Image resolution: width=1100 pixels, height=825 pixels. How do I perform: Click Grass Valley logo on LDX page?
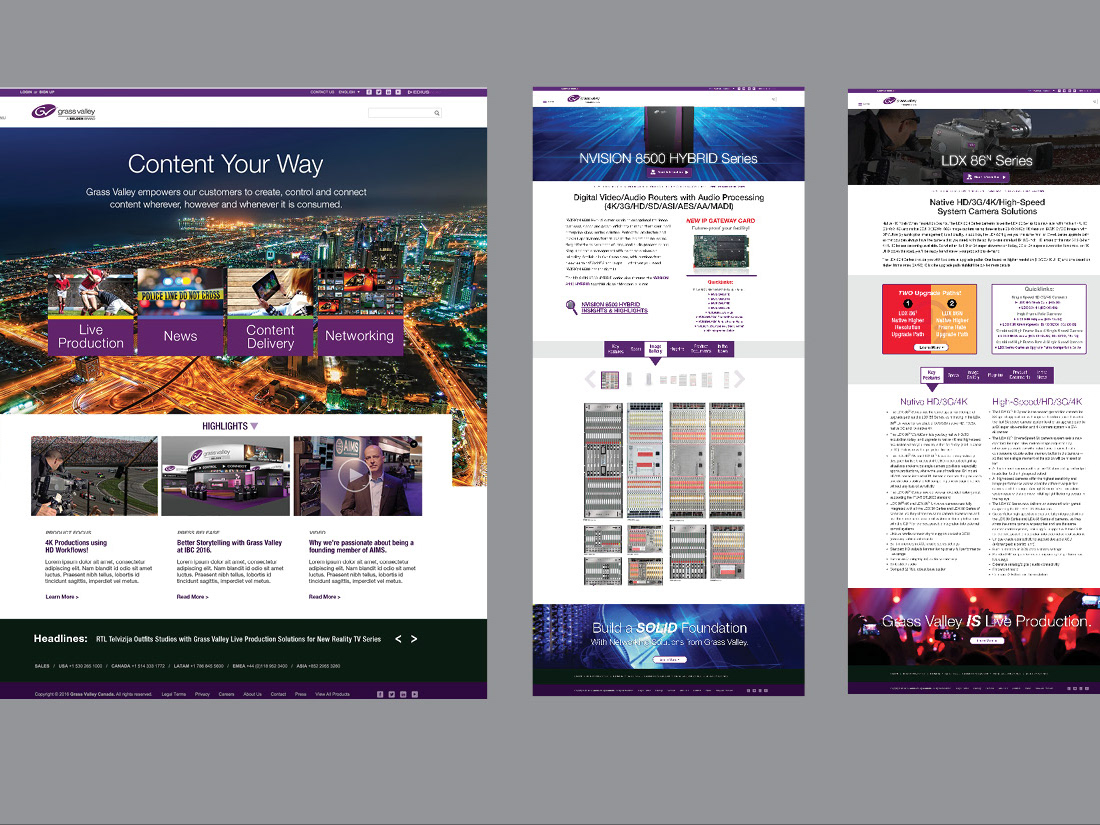pos(899,101)
